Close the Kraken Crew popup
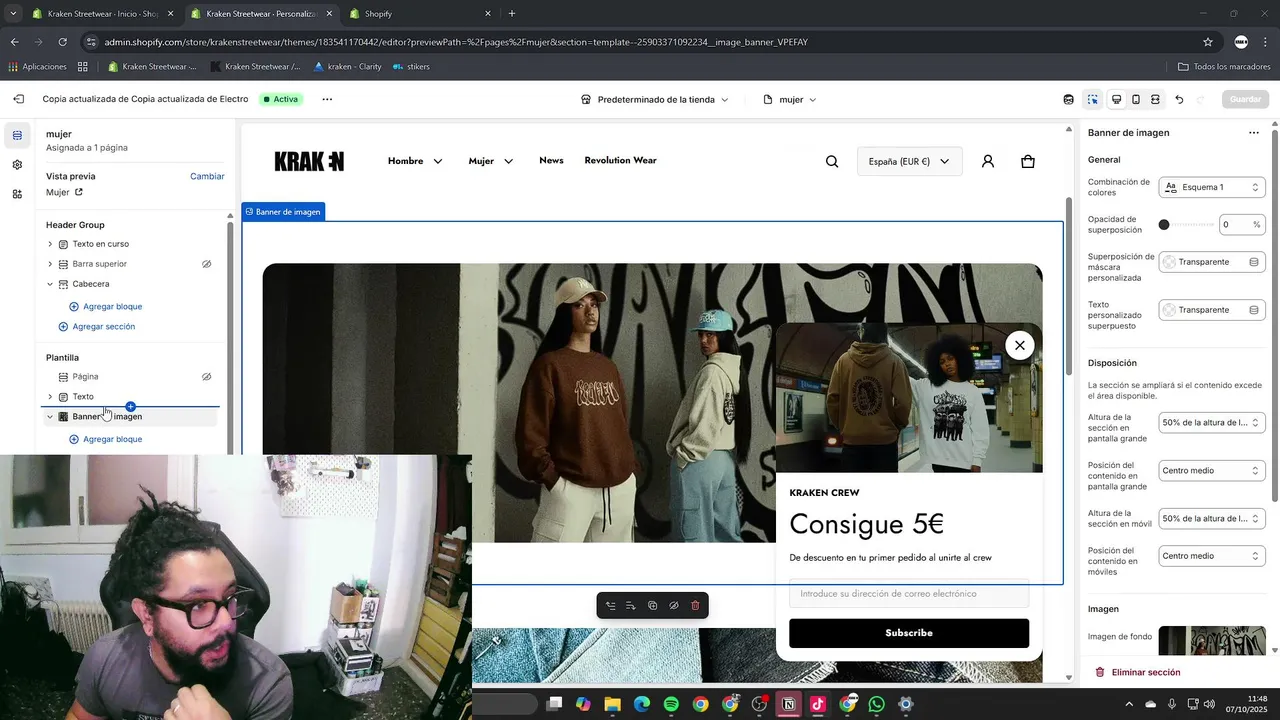Viewport: 1280px width, 720px height. click(x=1019, y=345)
